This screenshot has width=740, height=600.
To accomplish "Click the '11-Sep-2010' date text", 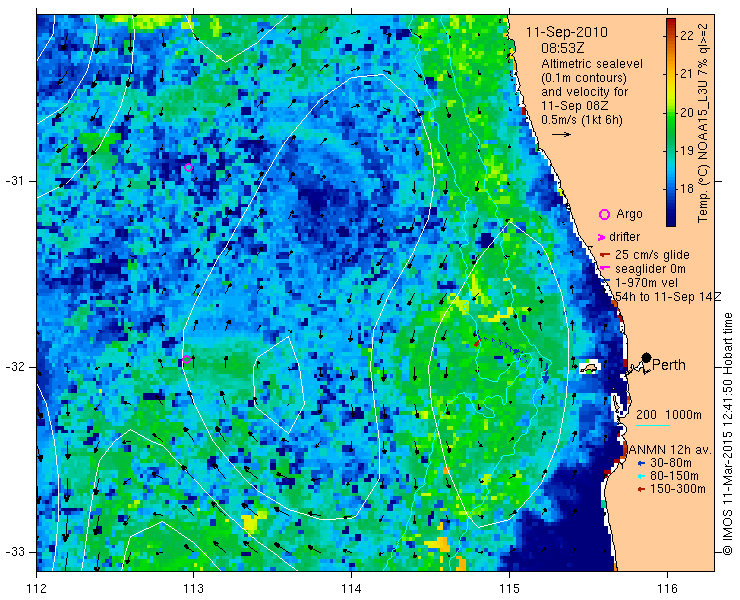I will click(x=567, y=32).
